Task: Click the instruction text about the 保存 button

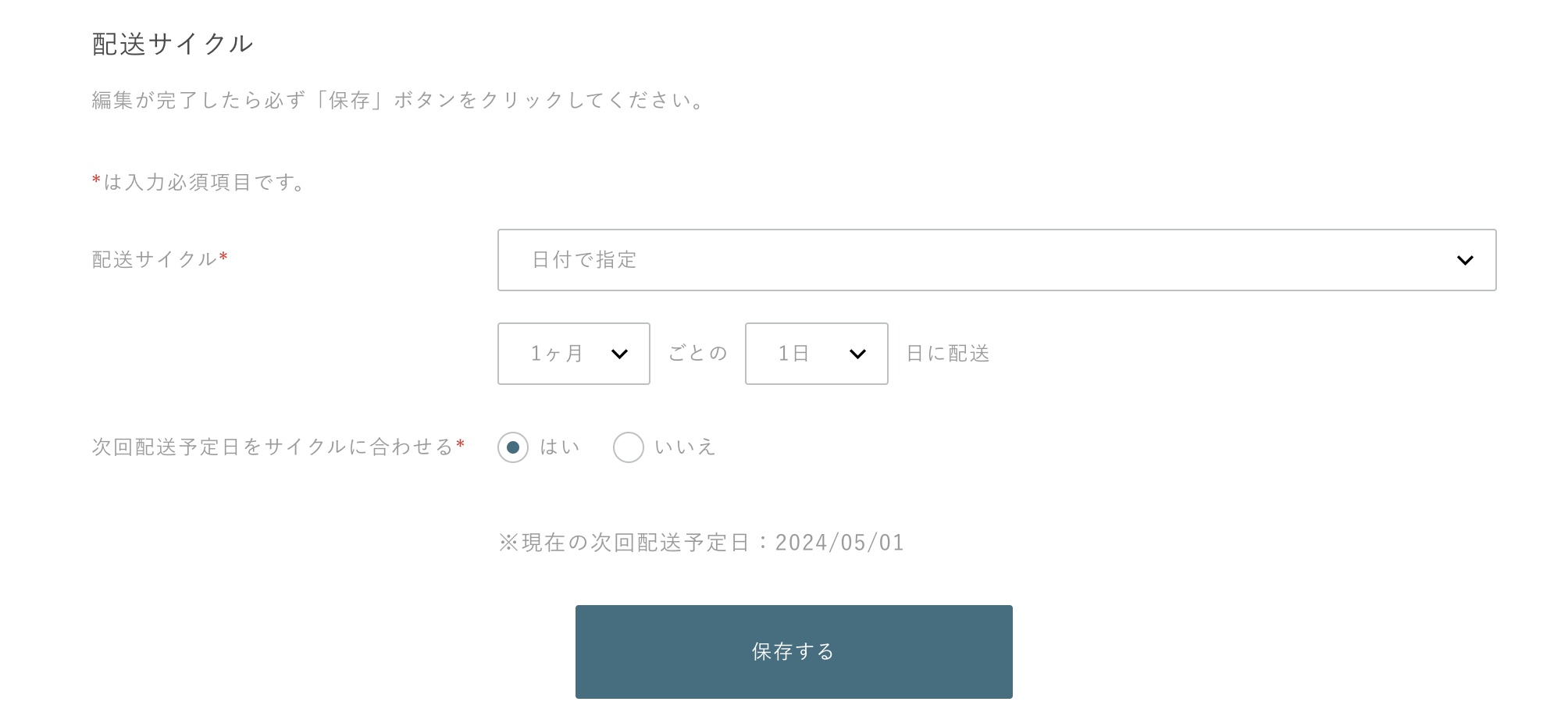Action: [x=397, y=99]
